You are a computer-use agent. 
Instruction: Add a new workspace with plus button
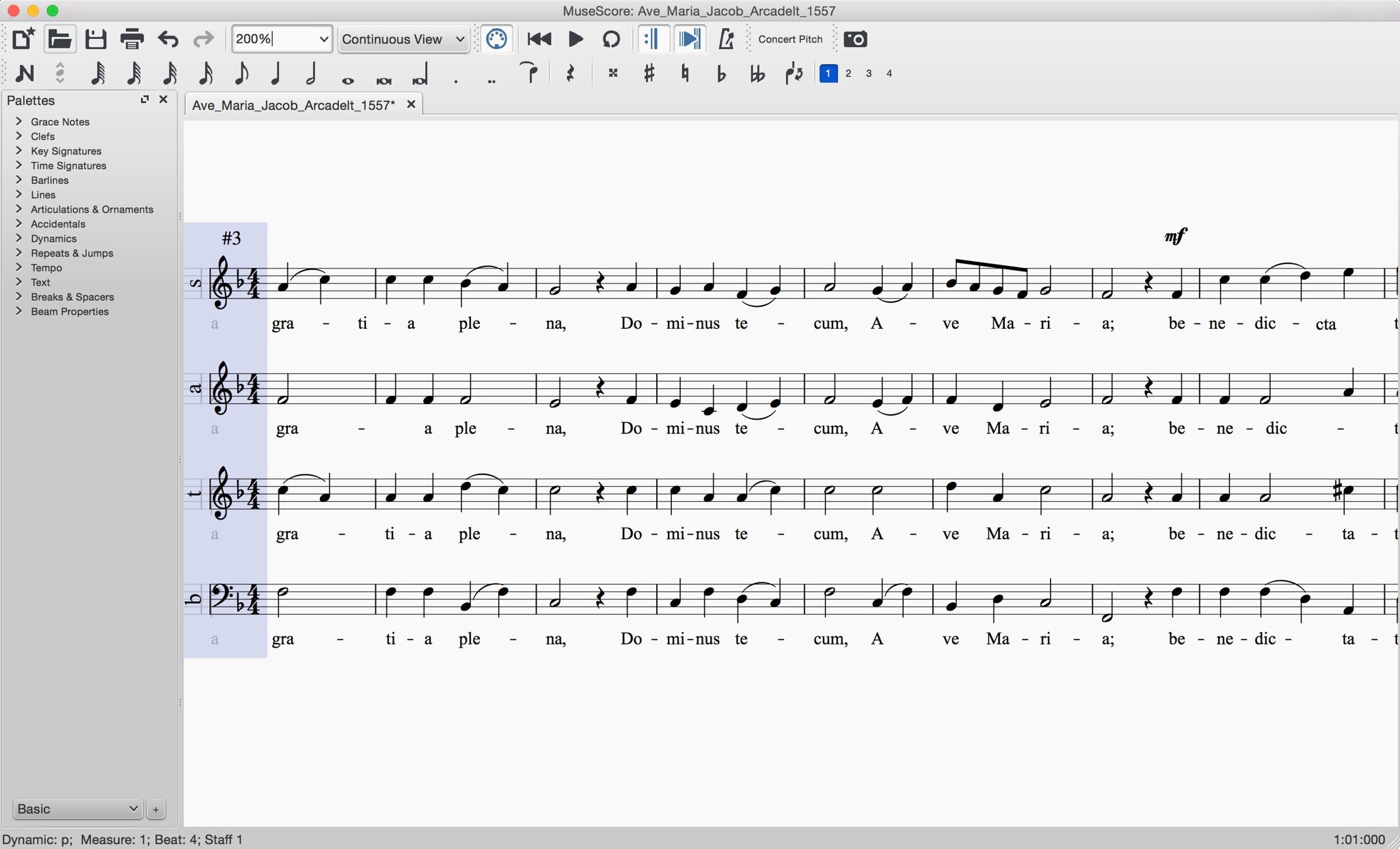(x=155, y=809)
